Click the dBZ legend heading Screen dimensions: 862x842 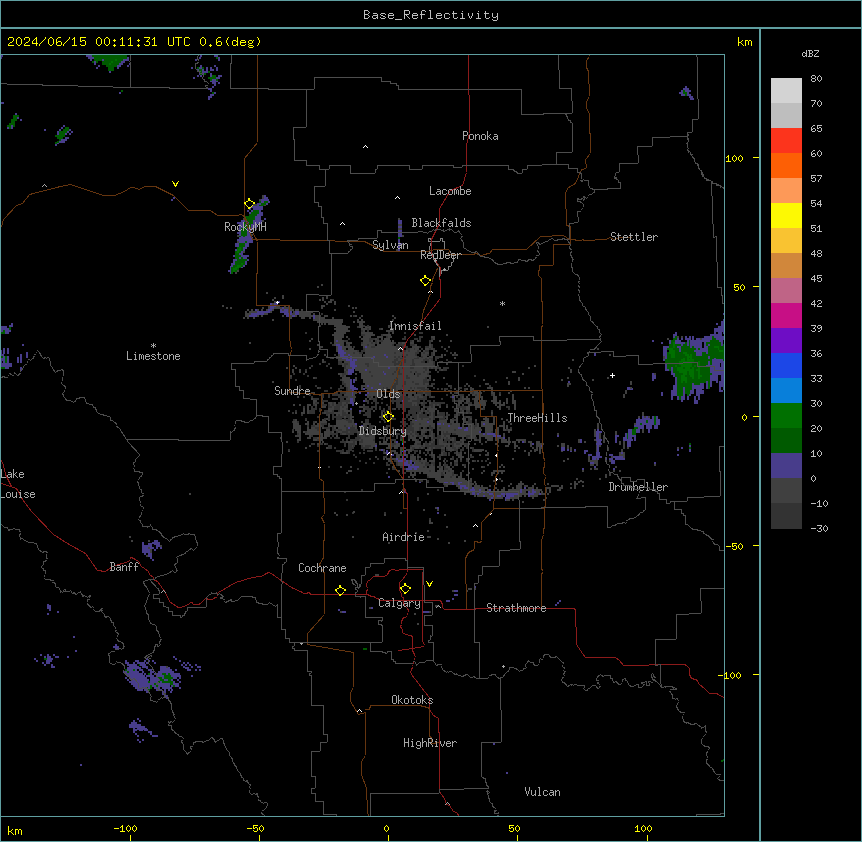[810, 53]
